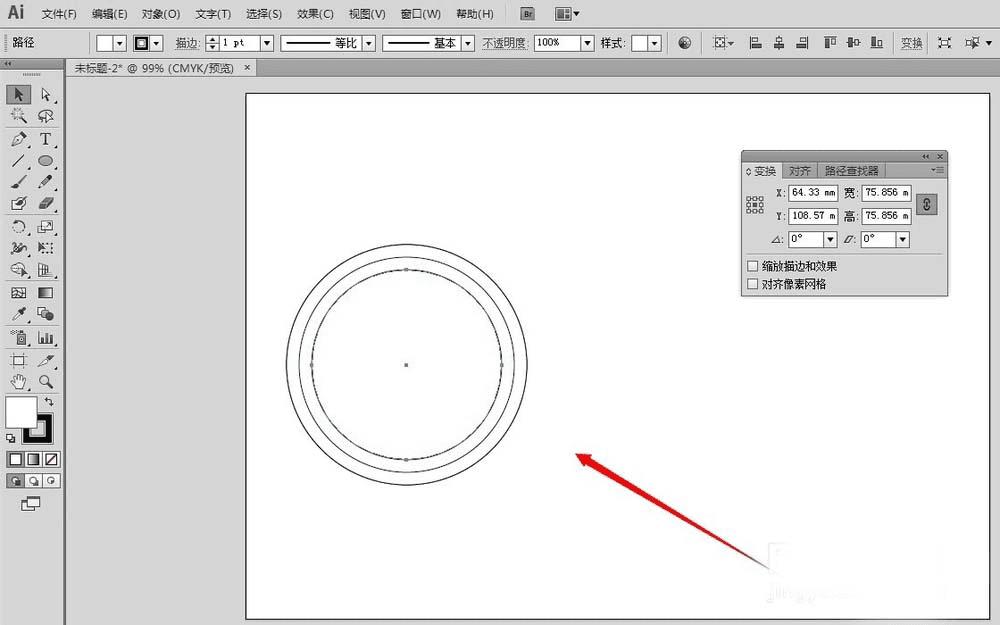Open the 对象(O) menu
1000x625 pixels.
[161, 14]
